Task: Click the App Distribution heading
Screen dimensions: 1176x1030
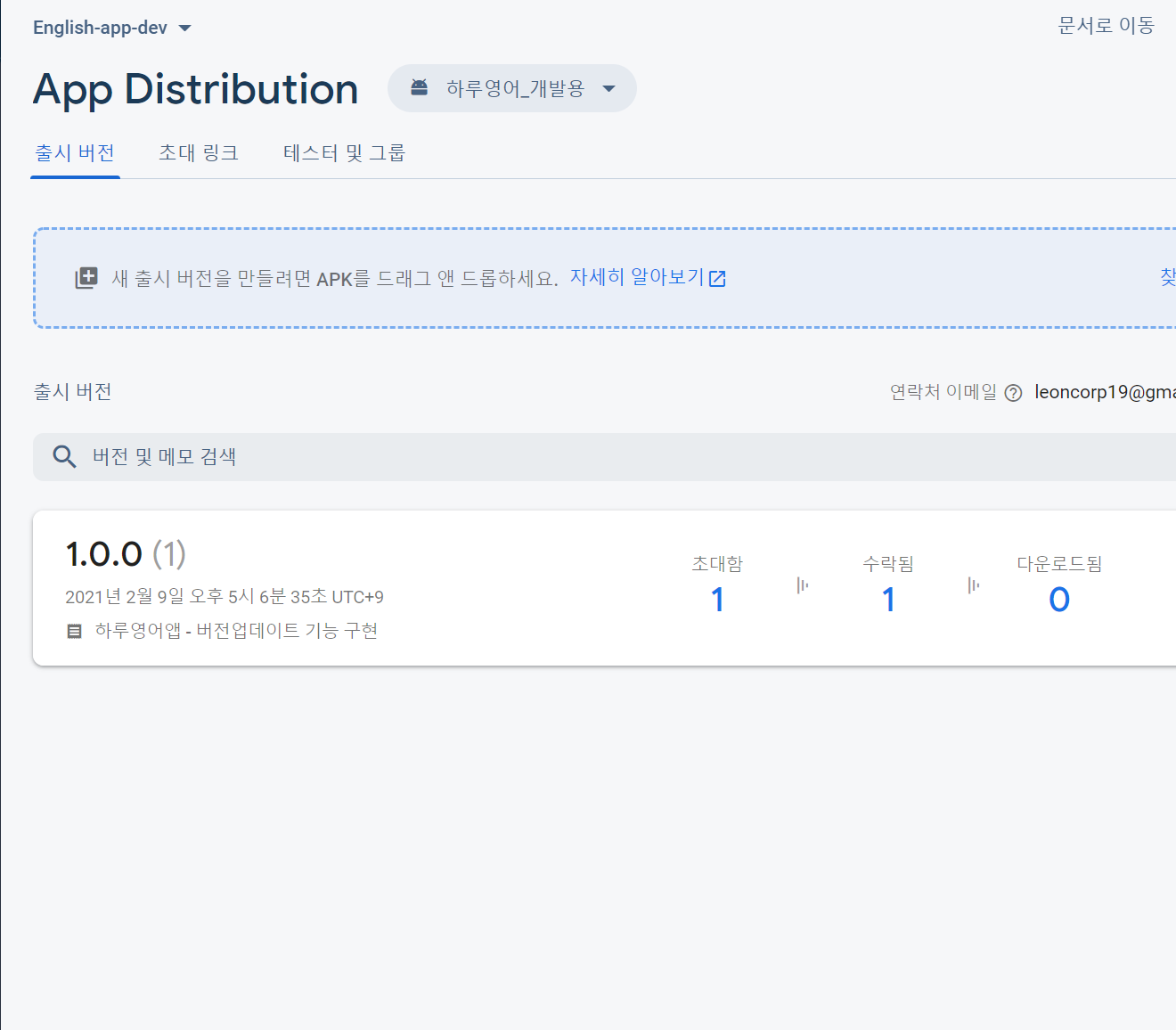Action: tap(195, 89)
